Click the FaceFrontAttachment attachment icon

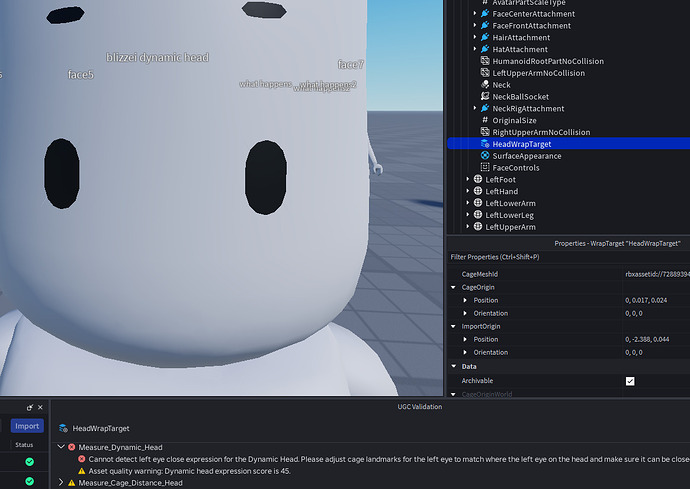(485, 26)
